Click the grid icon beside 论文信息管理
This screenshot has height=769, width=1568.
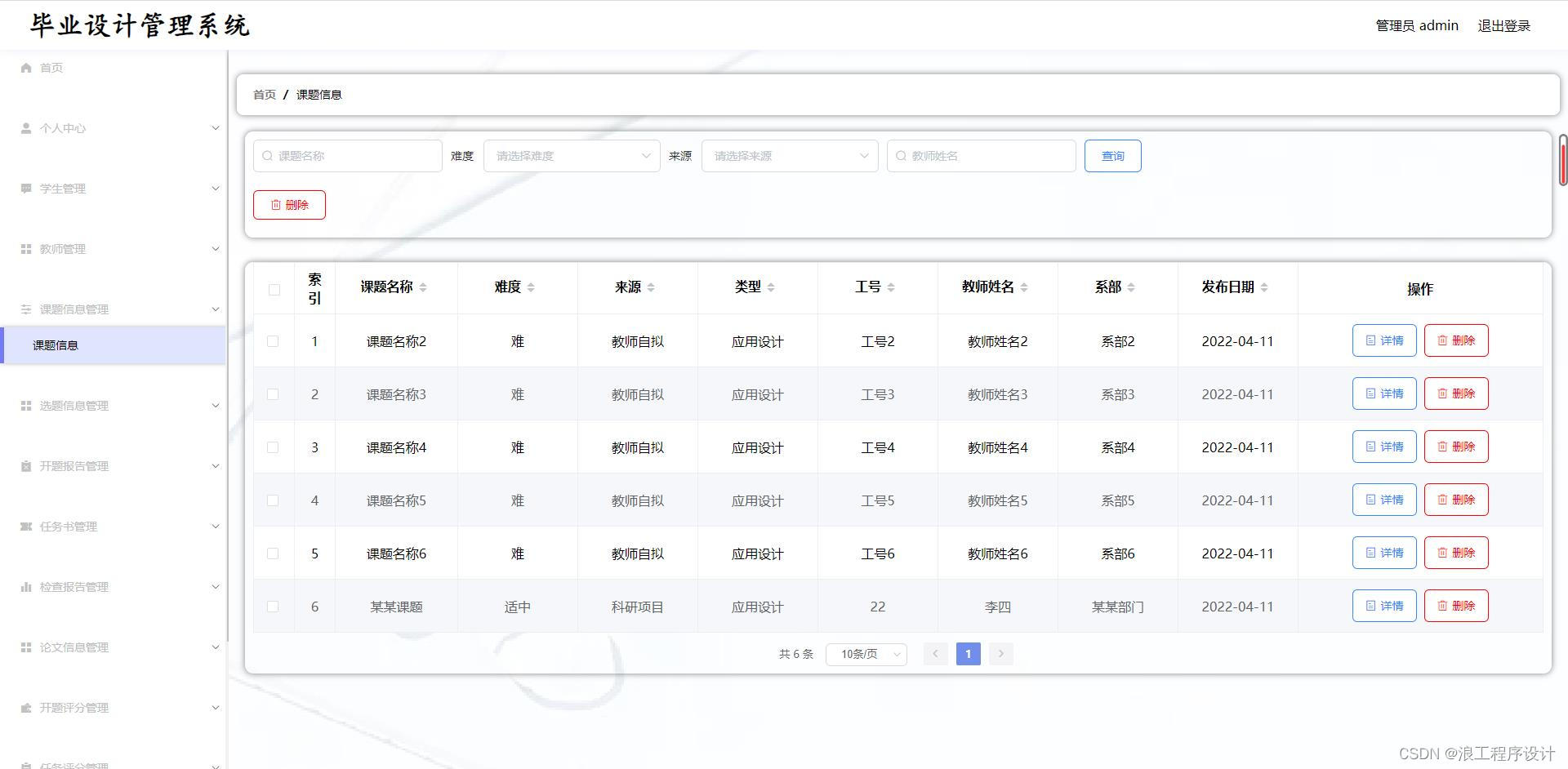tap(26, 647)
